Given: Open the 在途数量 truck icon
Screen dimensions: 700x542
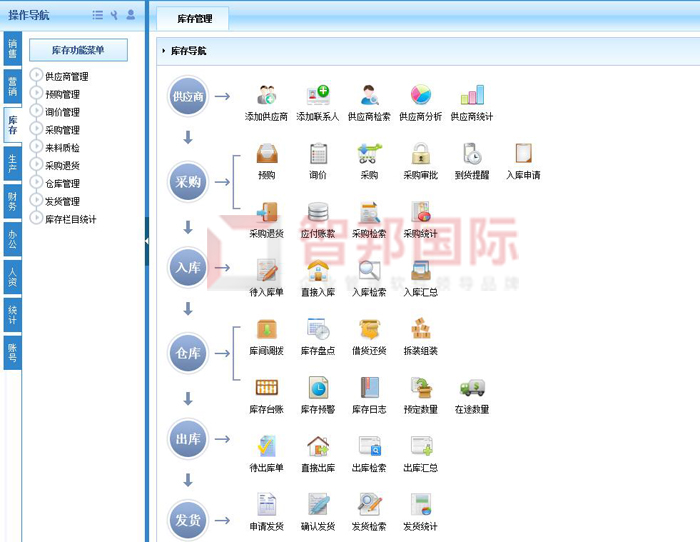Looking at the screenshot, I should pyautogui.click(x=472, y=388).
